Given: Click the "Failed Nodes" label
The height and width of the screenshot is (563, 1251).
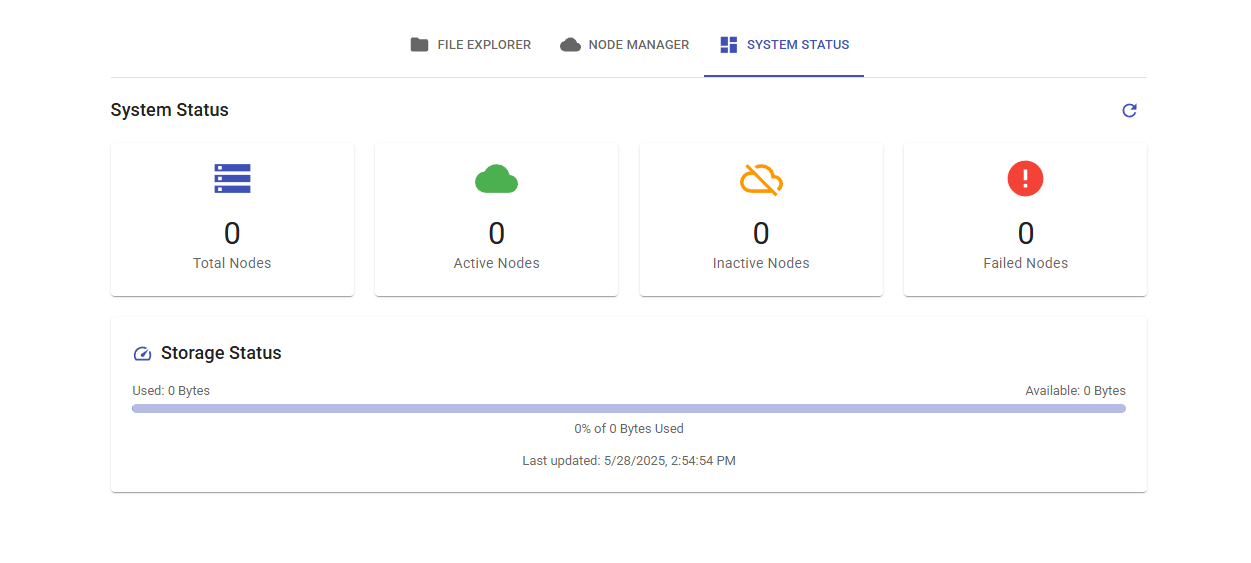Looking at the screenshot, I should tap(1025, 263).
